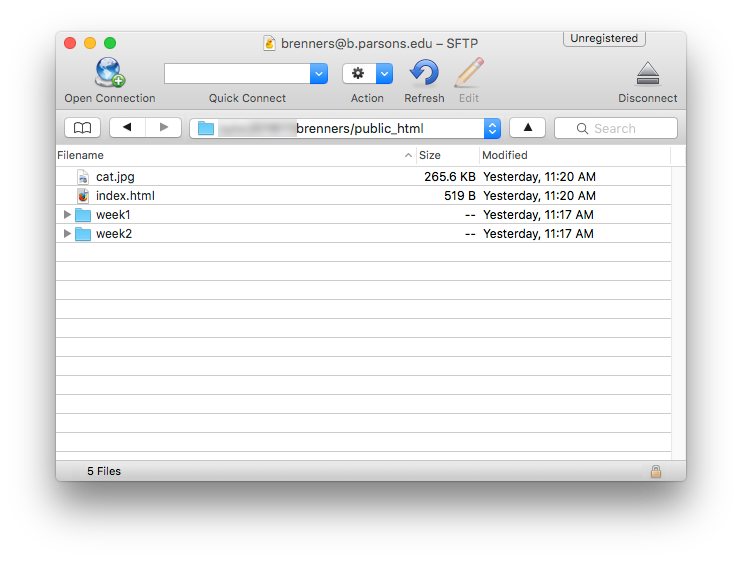Viewport: 742px width, 561px height.
Task: Click the 5 Files status text
Action: pyautogui.click(x=104, y=471)
